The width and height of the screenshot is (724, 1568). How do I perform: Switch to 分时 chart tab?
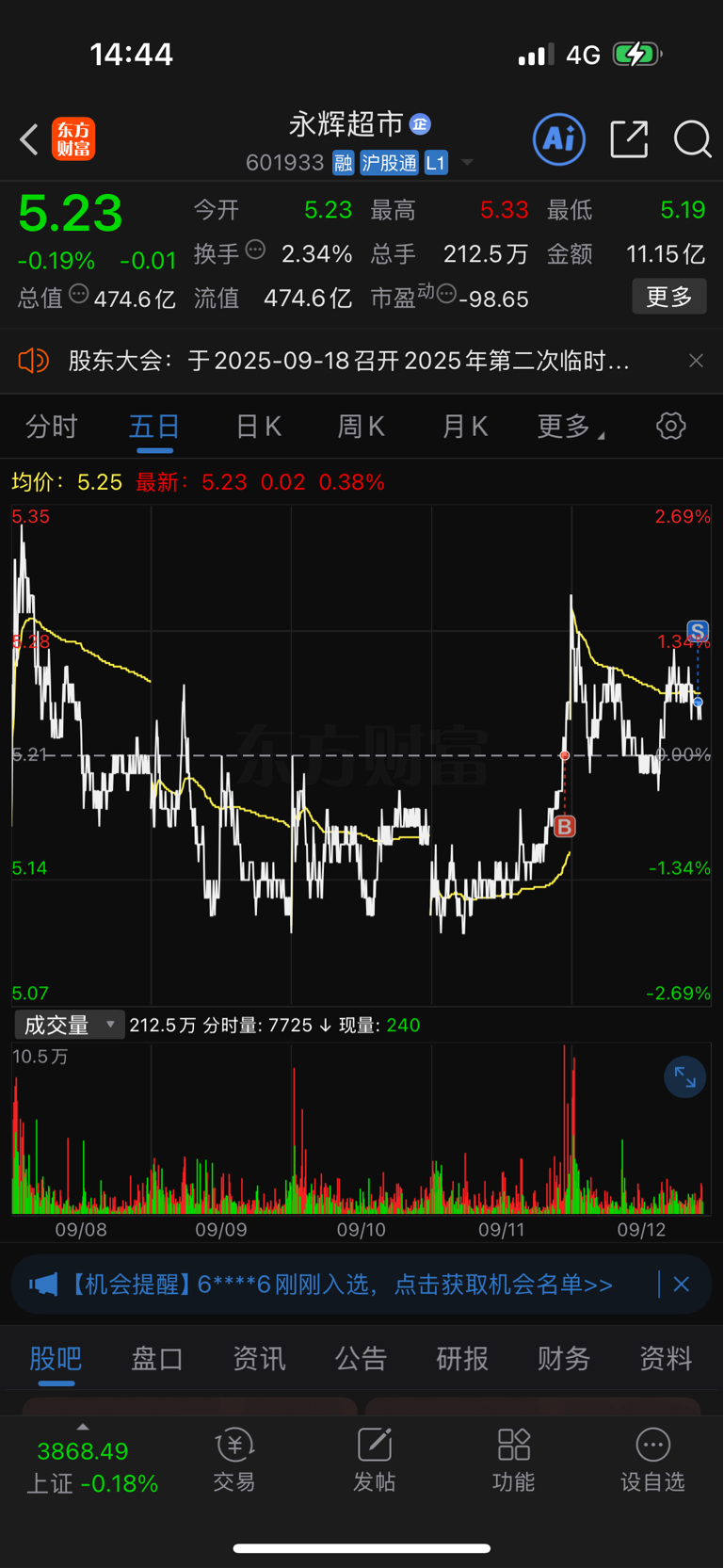point(51,427)
